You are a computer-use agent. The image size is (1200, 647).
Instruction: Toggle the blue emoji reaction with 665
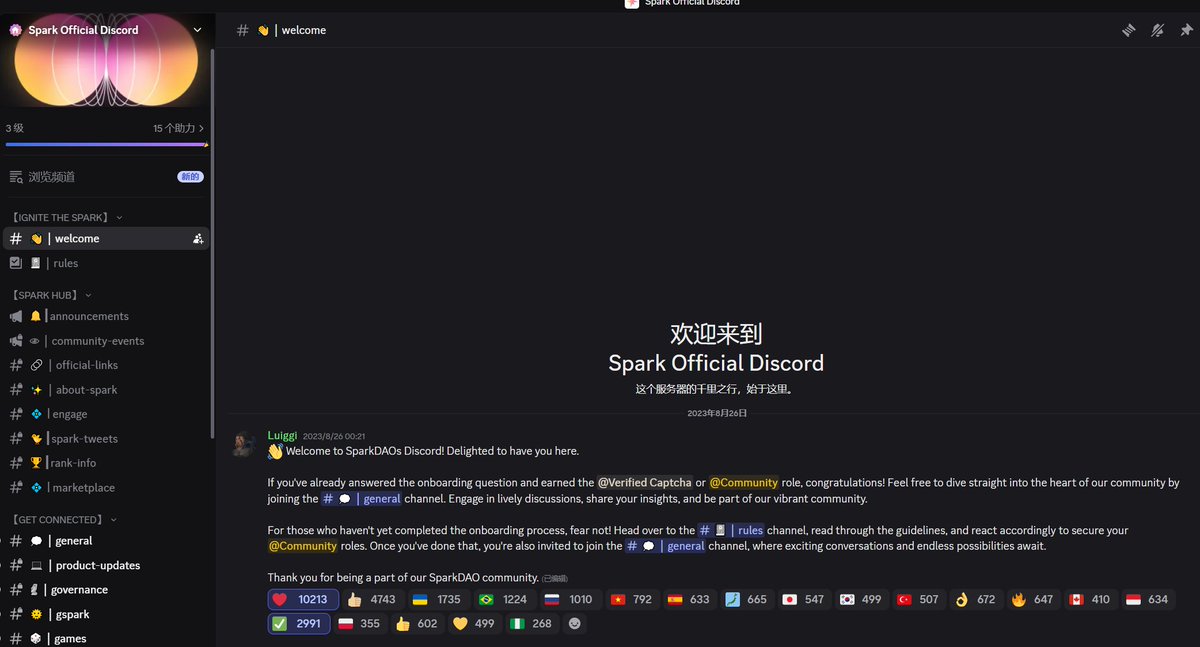point(746,600)
